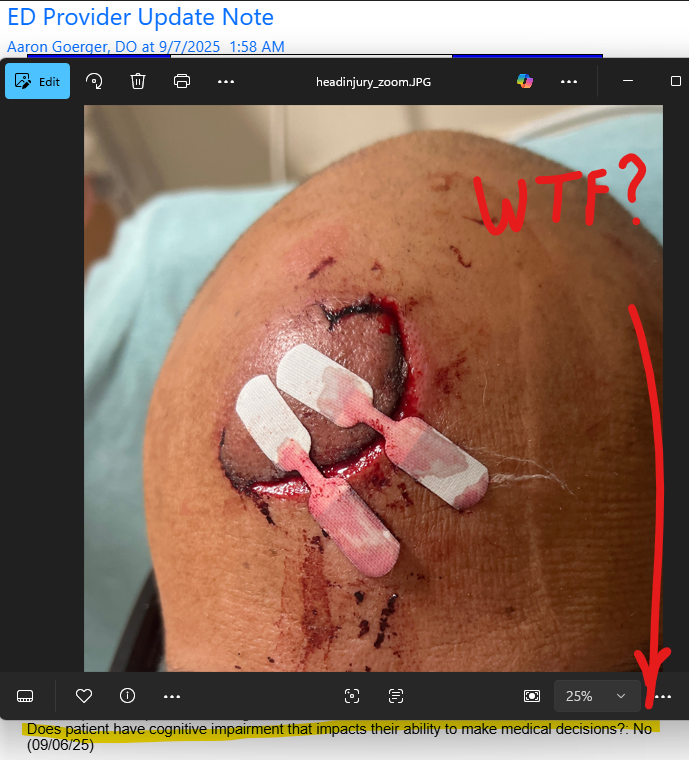Click the Edit image button
Screen dimensions: 689x760
(x=37, y=81)
